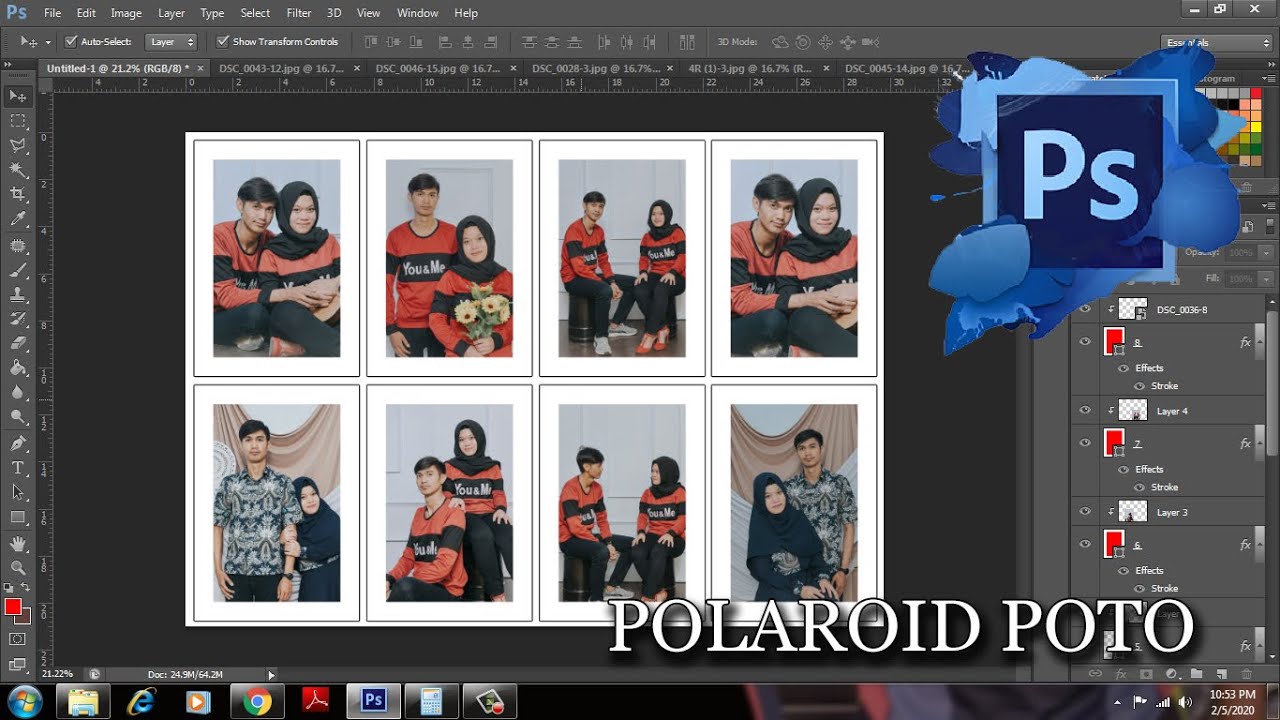
Task: Click zoom percentage field 21.22%
Action: click(x=59, y=674)
